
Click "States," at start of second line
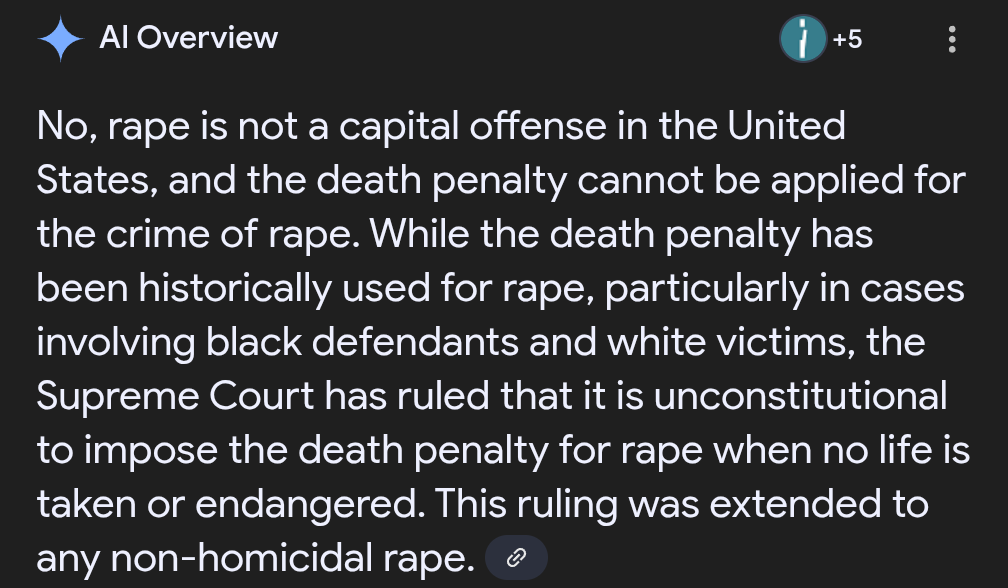[x=97, y=180]
